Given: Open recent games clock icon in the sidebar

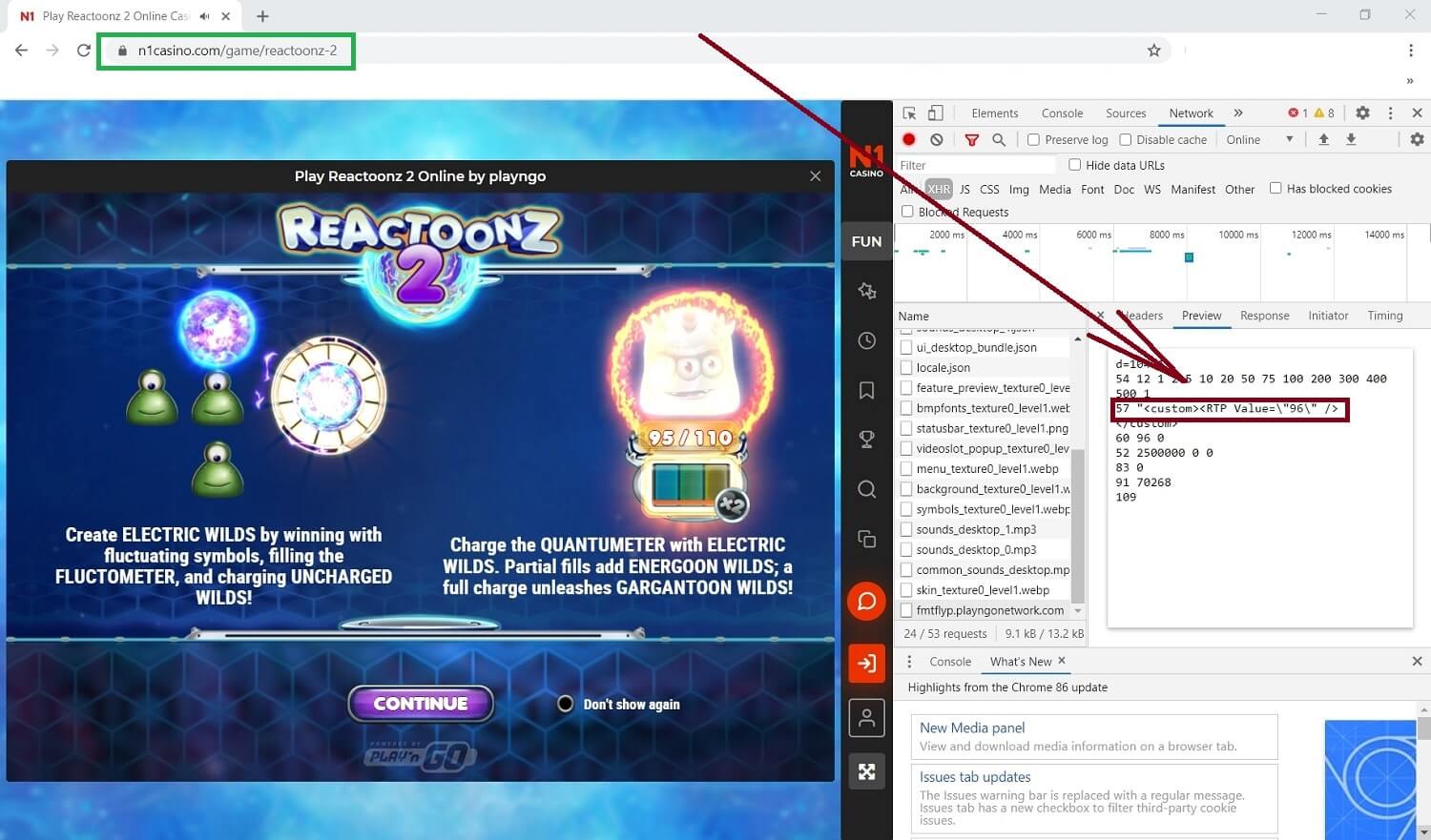Looking at the screenshot, I should click(866, 340).
